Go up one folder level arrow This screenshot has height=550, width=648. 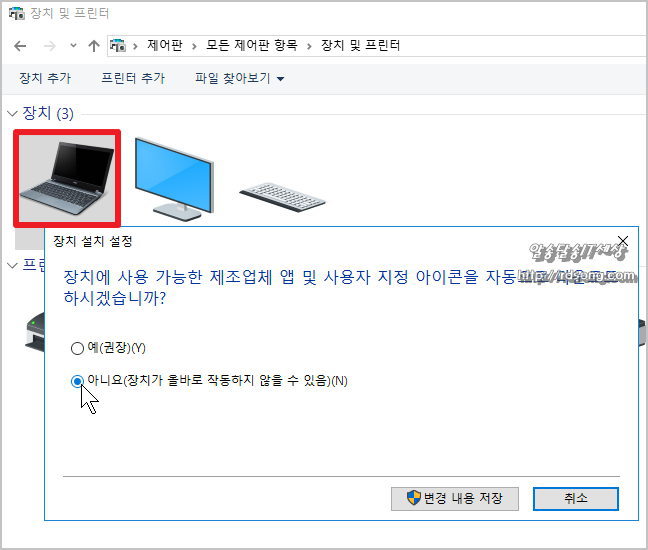pos(94,46)
